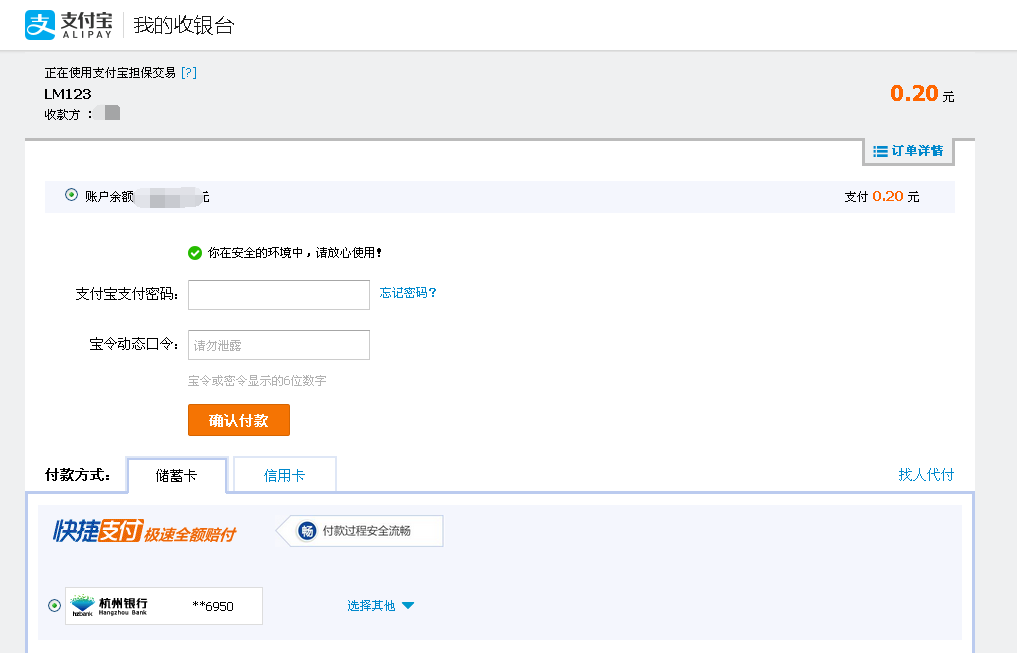Screen dimensions: 1017x653
Task: Switch to the 储蓄卡 debit card tab
Action: point(177,475)
